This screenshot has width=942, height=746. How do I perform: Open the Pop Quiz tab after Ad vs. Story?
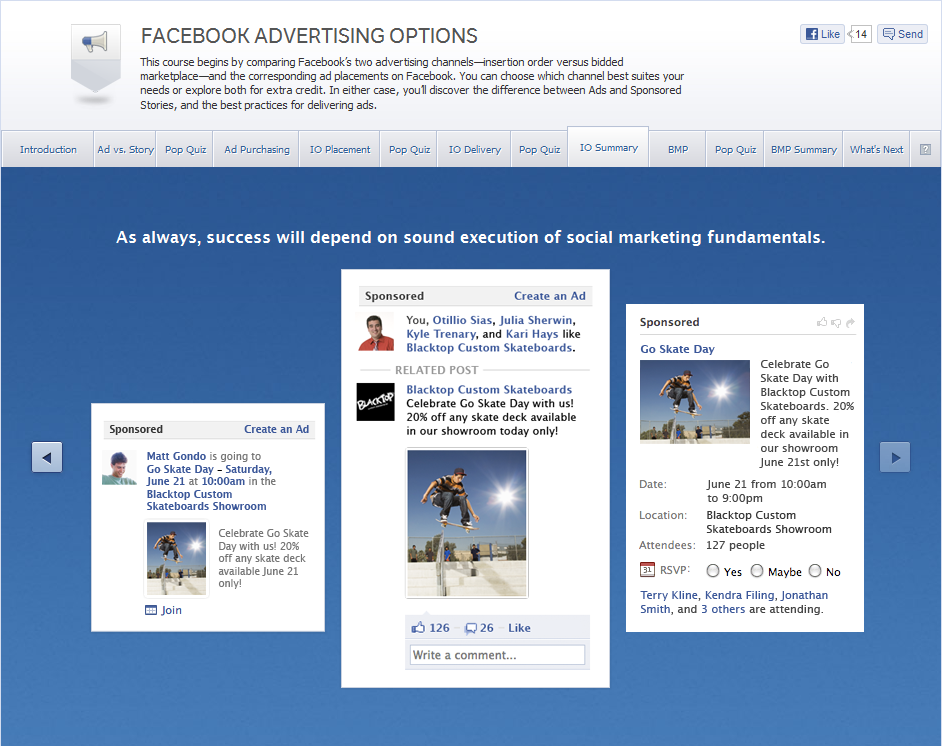click(x=185, y=150)
